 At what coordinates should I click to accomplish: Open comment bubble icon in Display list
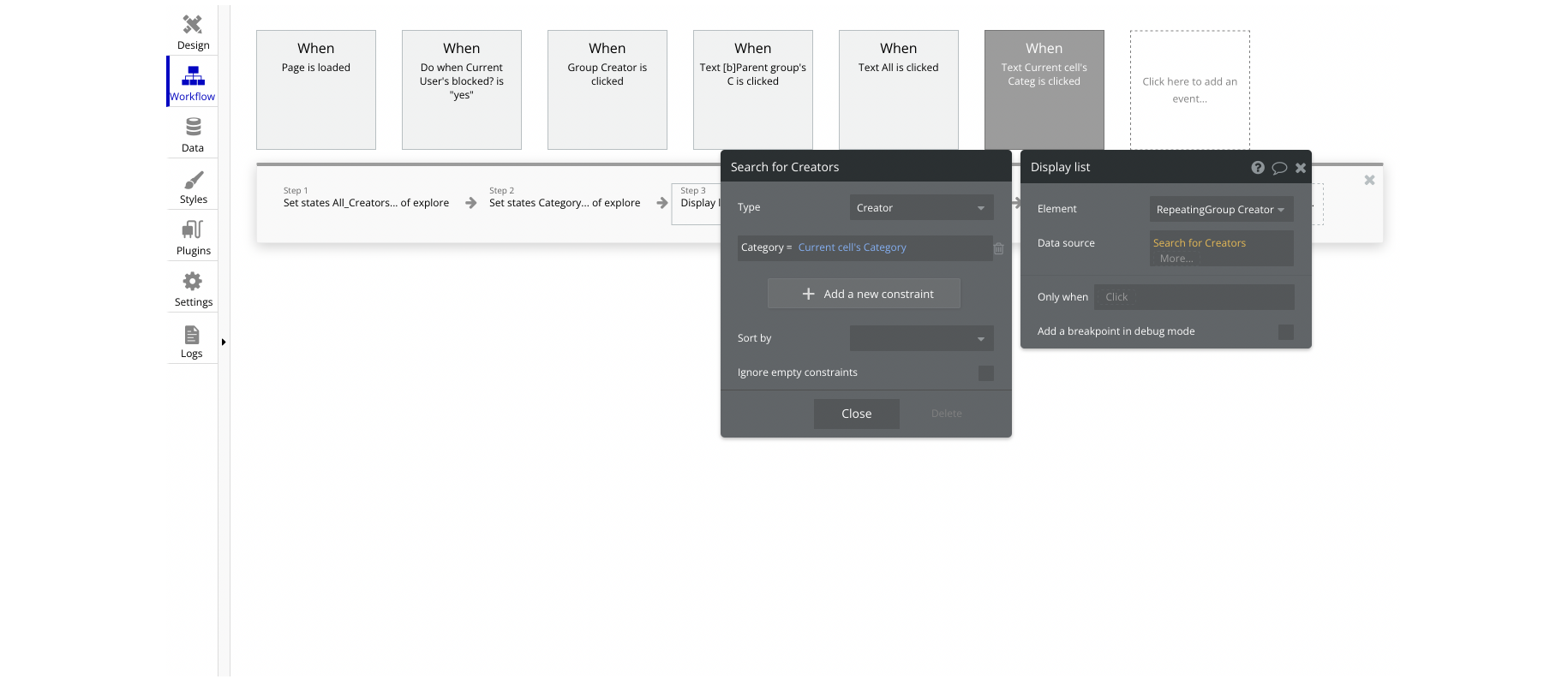[1279, 168]
